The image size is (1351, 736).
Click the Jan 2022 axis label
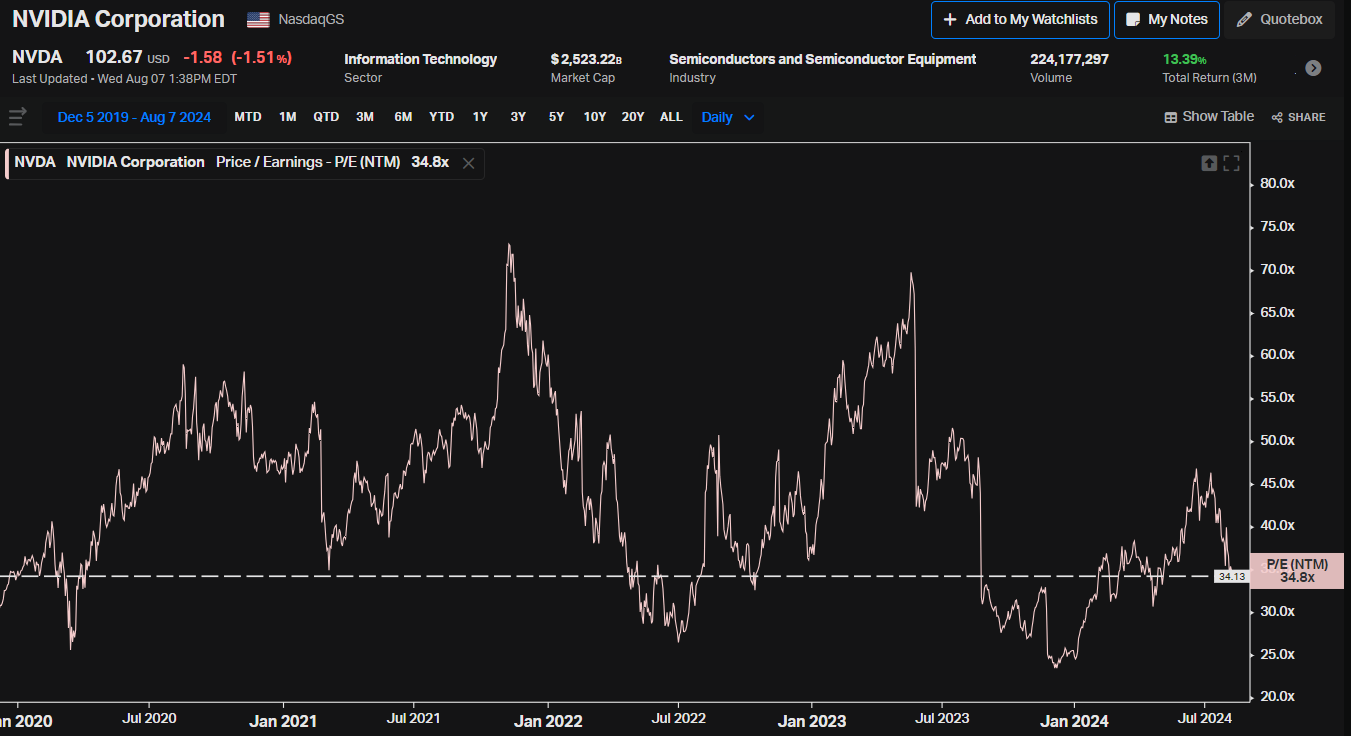pos(549,720)
